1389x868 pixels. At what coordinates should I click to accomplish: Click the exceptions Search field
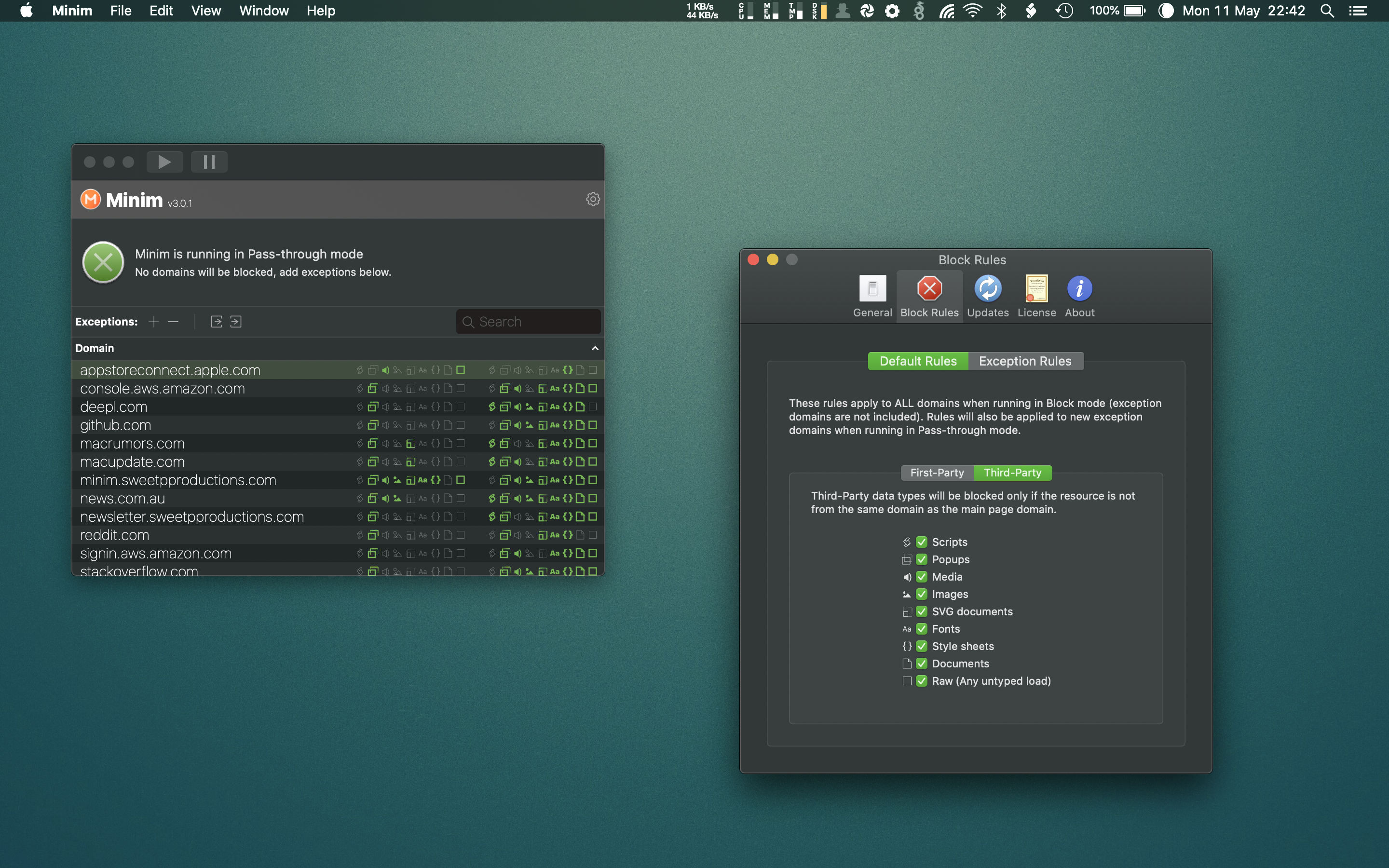click(528, 322)
